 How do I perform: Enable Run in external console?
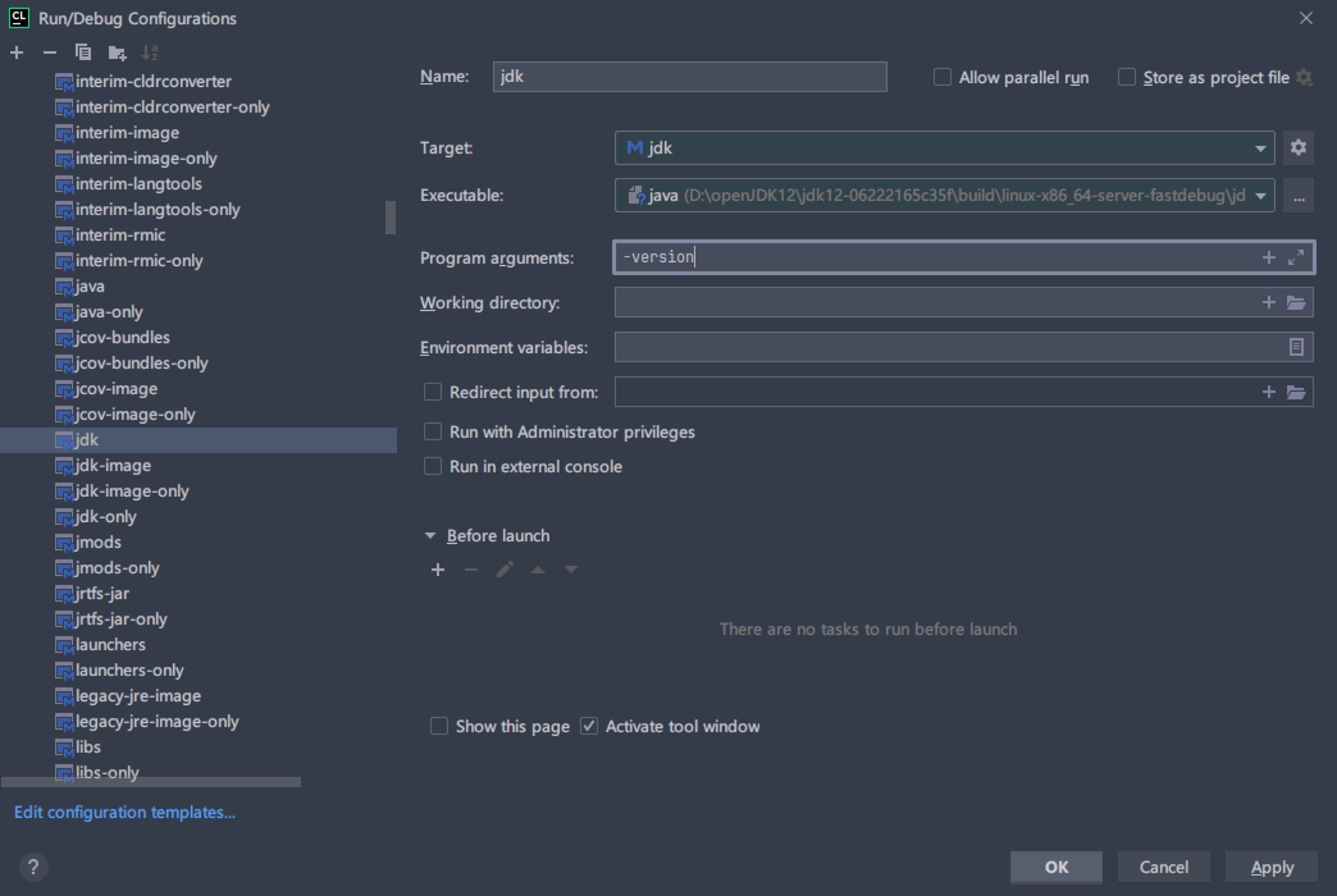(x=433, y=466)
